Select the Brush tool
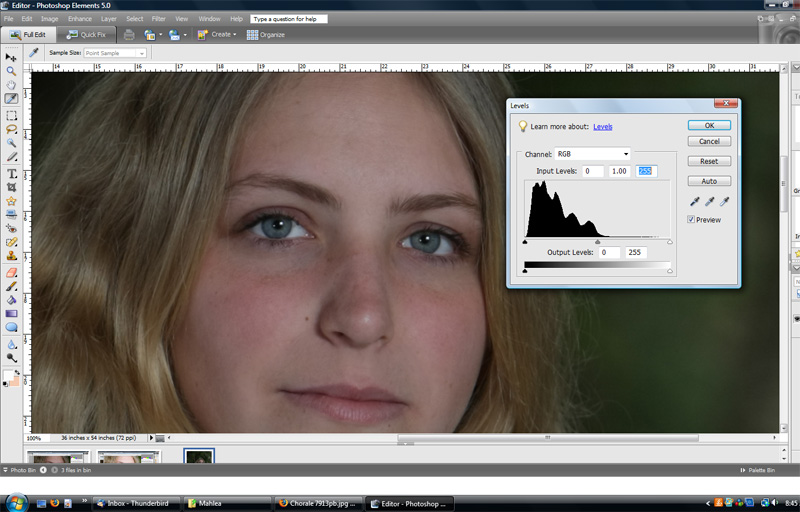800x512 pixels. (11, 287)
